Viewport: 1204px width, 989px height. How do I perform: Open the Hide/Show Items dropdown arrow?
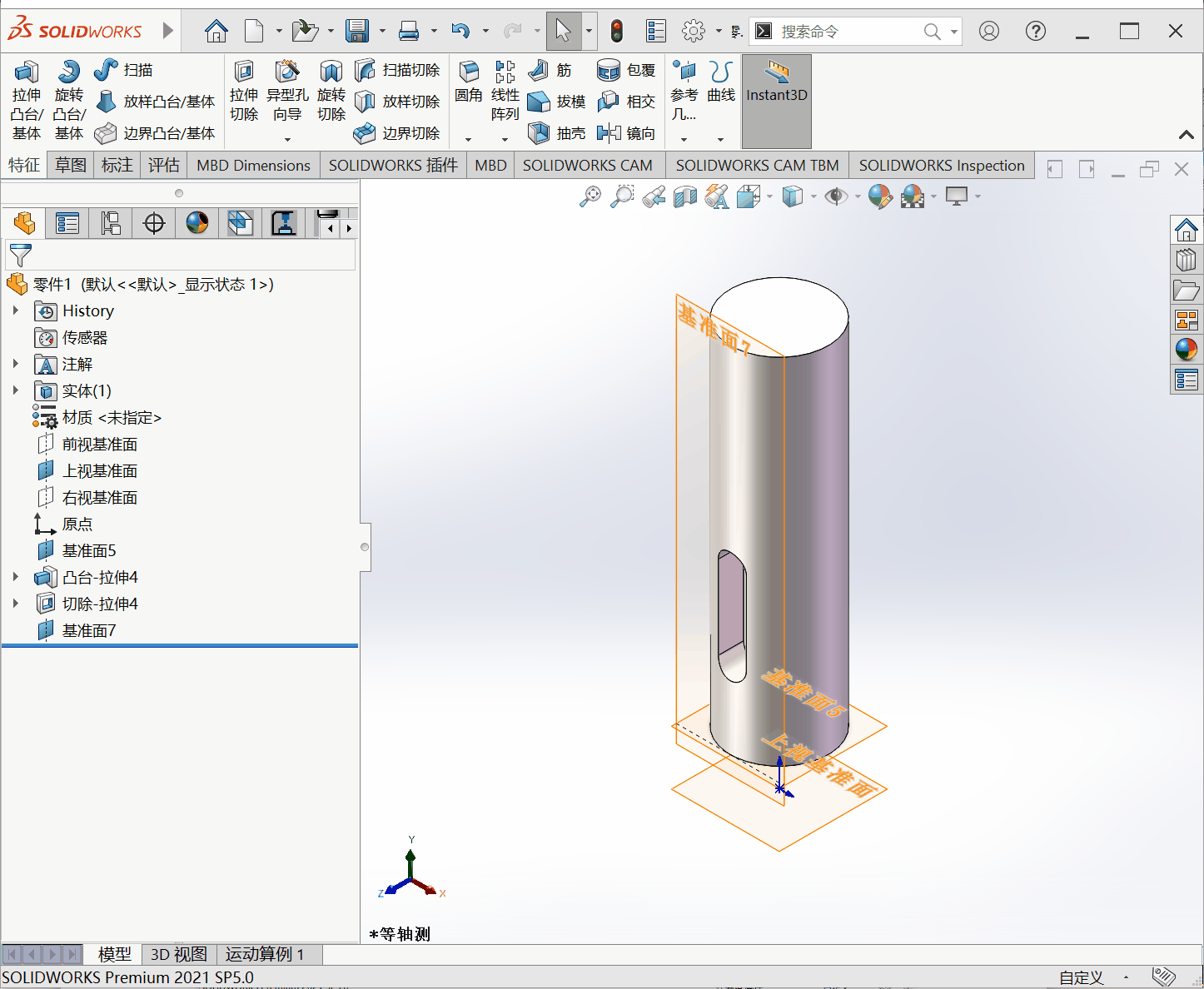pos(858,196)
